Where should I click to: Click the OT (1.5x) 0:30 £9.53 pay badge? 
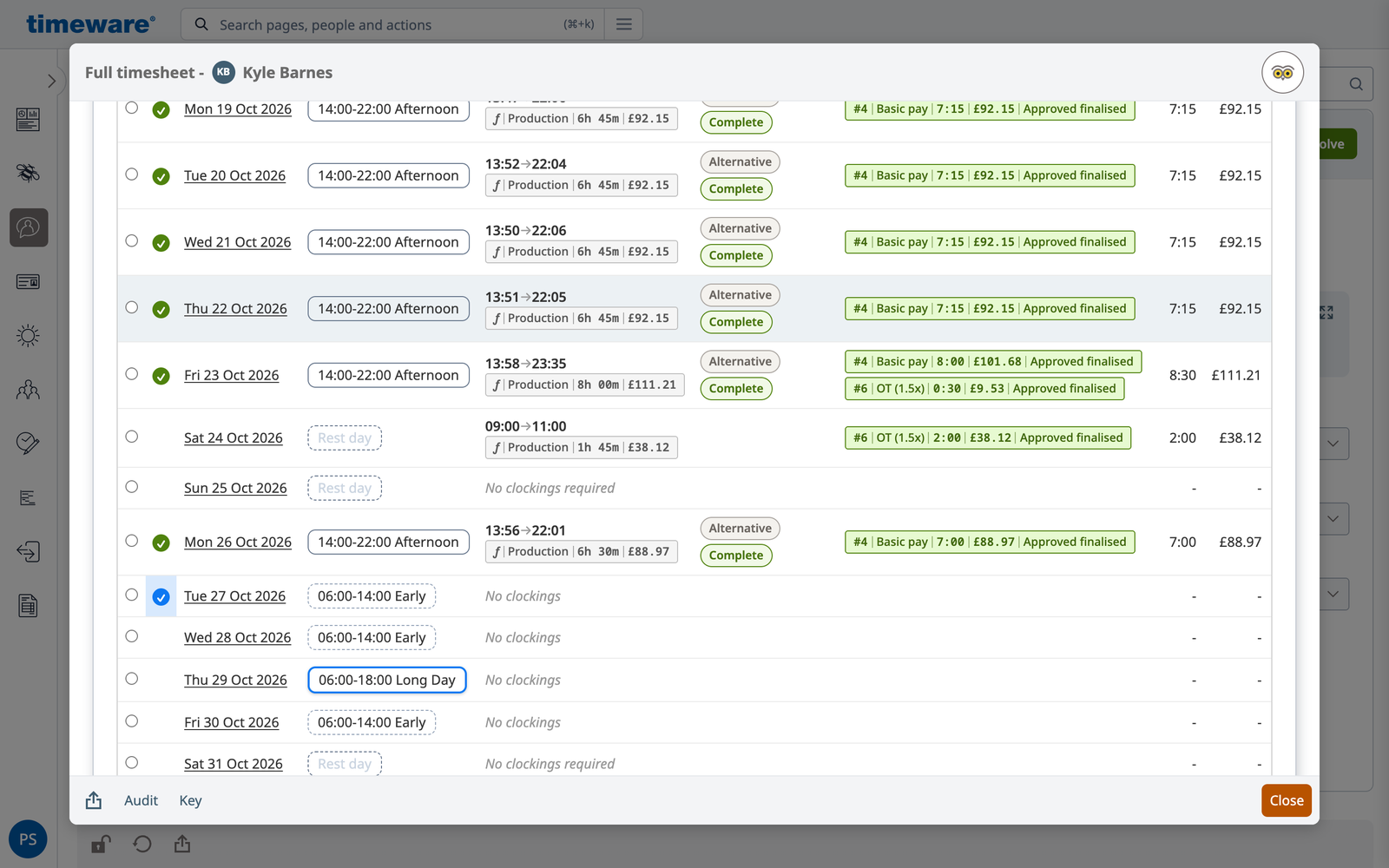(985, 389)
